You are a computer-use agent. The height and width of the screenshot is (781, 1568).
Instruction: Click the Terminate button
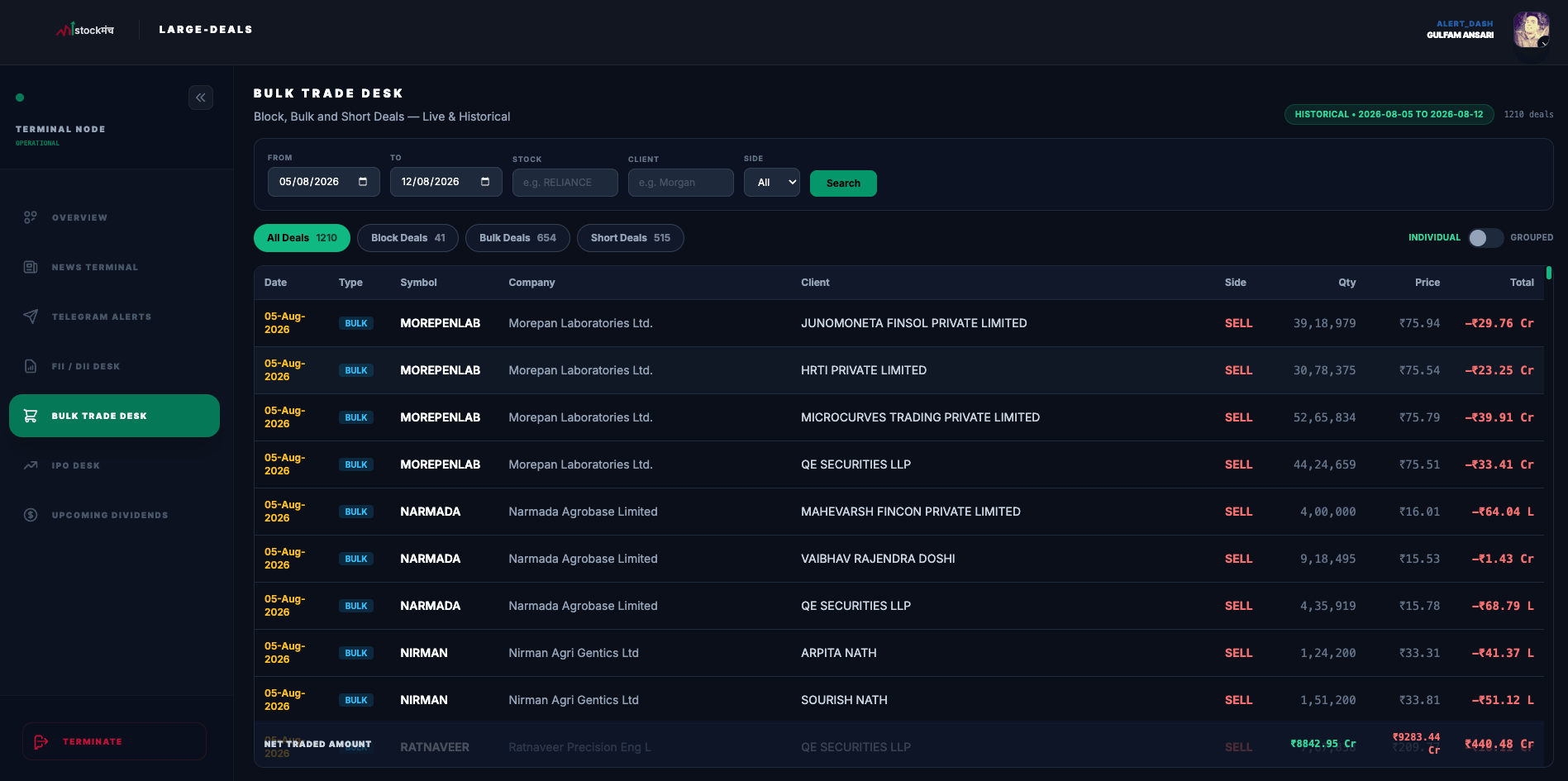coord(114,741)
